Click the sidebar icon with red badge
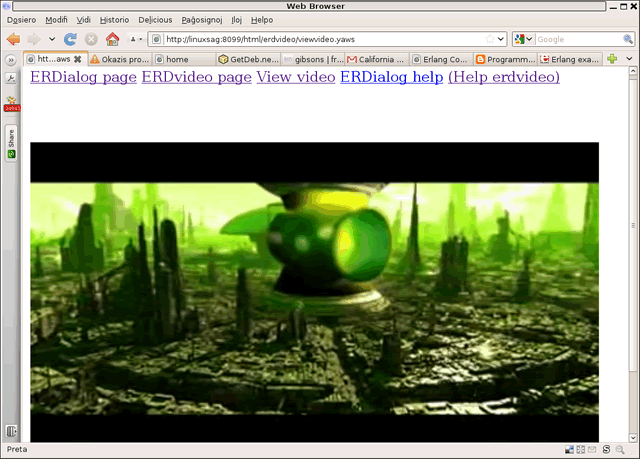640x459 pixels. click(11, 104)
